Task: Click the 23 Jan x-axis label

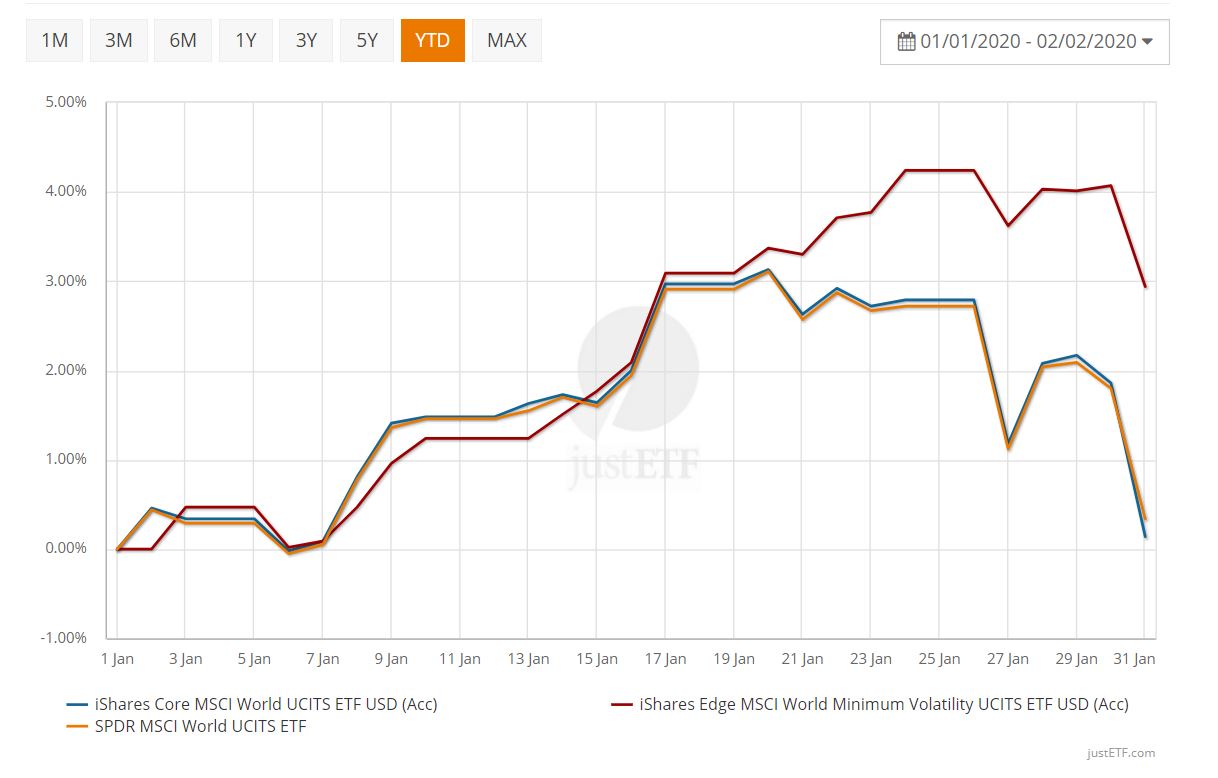Action: click(x=870, y=659)
